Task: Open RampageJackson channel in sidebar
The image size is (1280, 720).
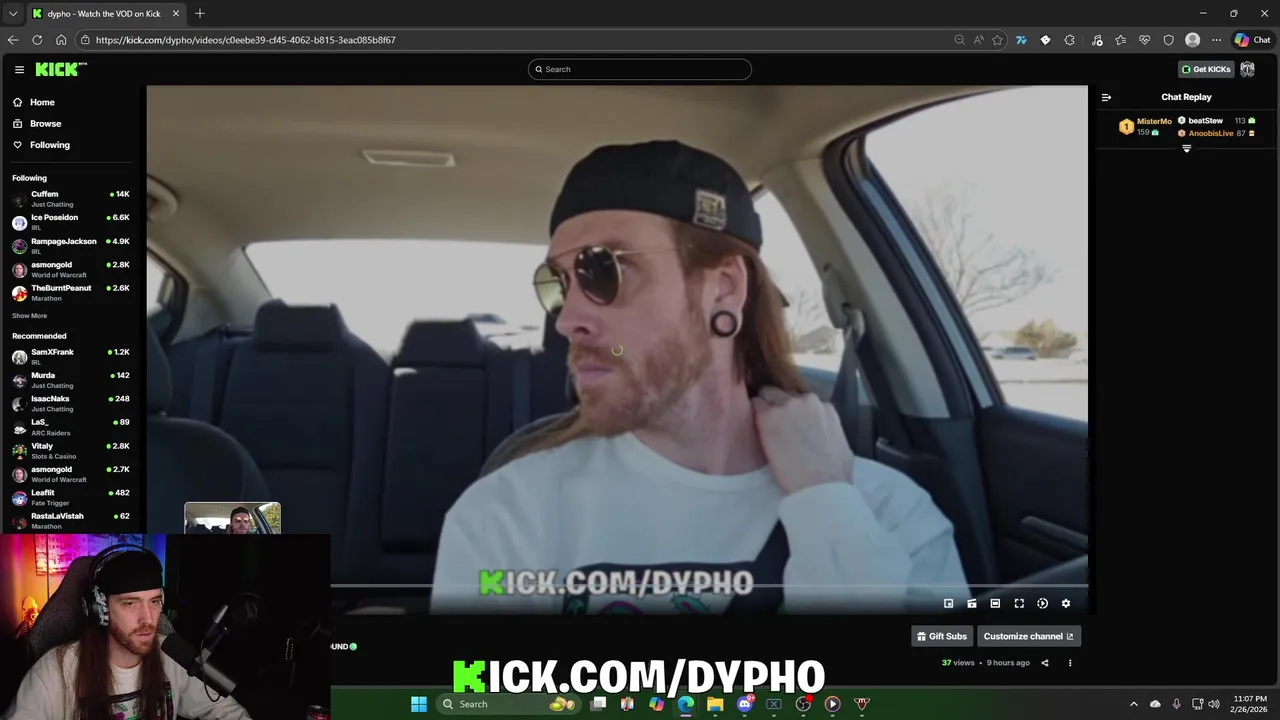Action: pyautogui.click(x=70, y=246)
